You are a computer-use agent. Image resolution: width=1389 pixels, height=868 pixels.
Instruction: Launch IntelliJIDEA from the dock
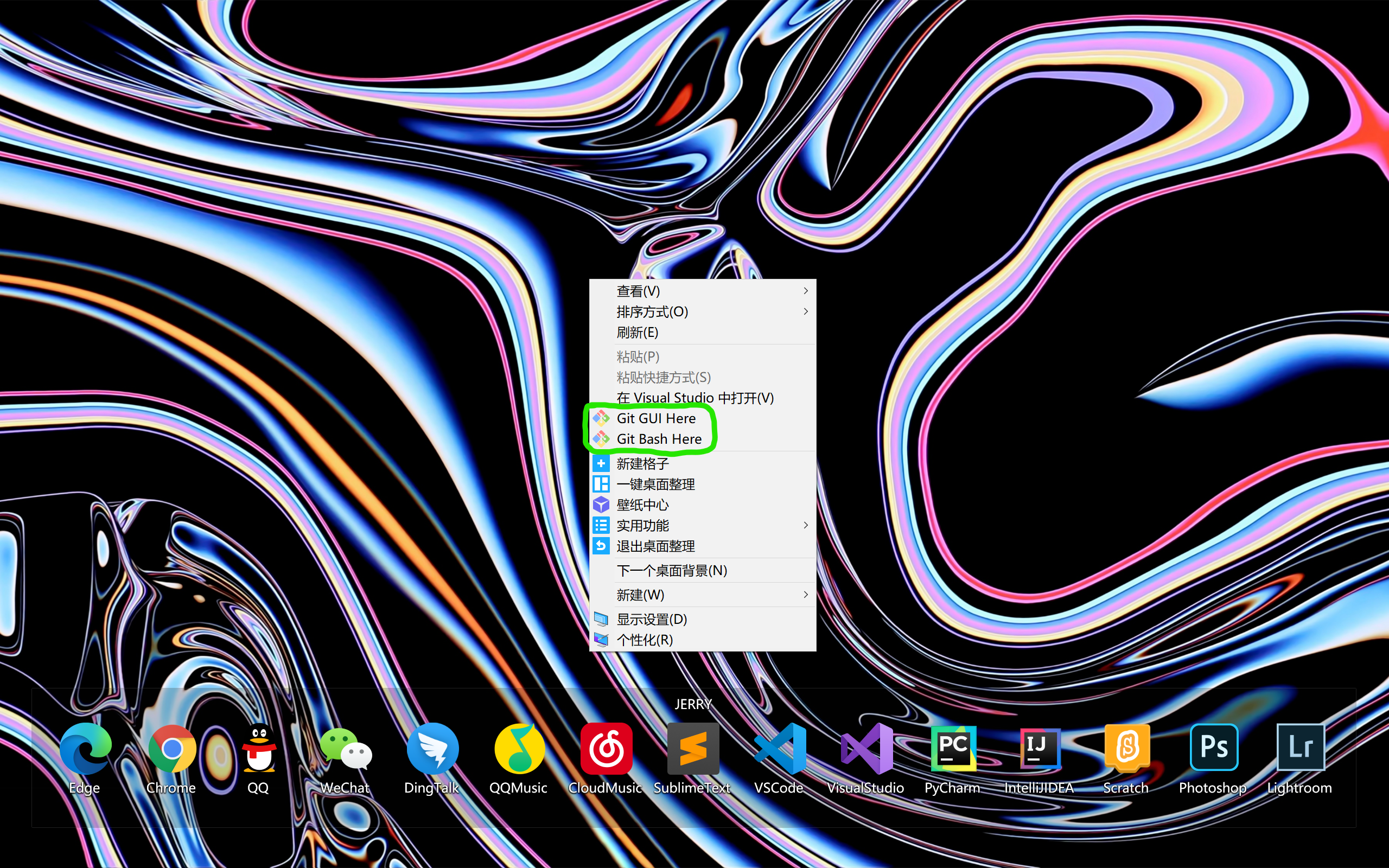(x=1040, y=748)
